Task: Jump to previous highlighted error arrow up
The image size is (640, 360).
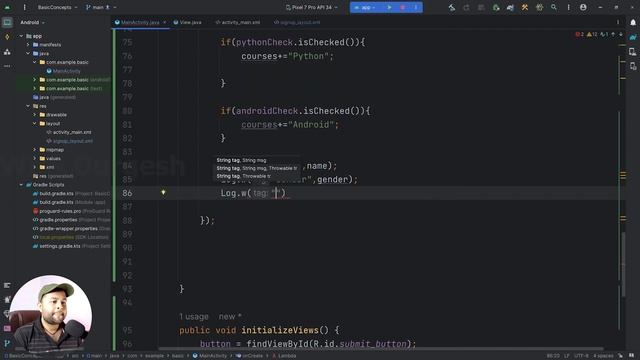Action: coord(613,34)
